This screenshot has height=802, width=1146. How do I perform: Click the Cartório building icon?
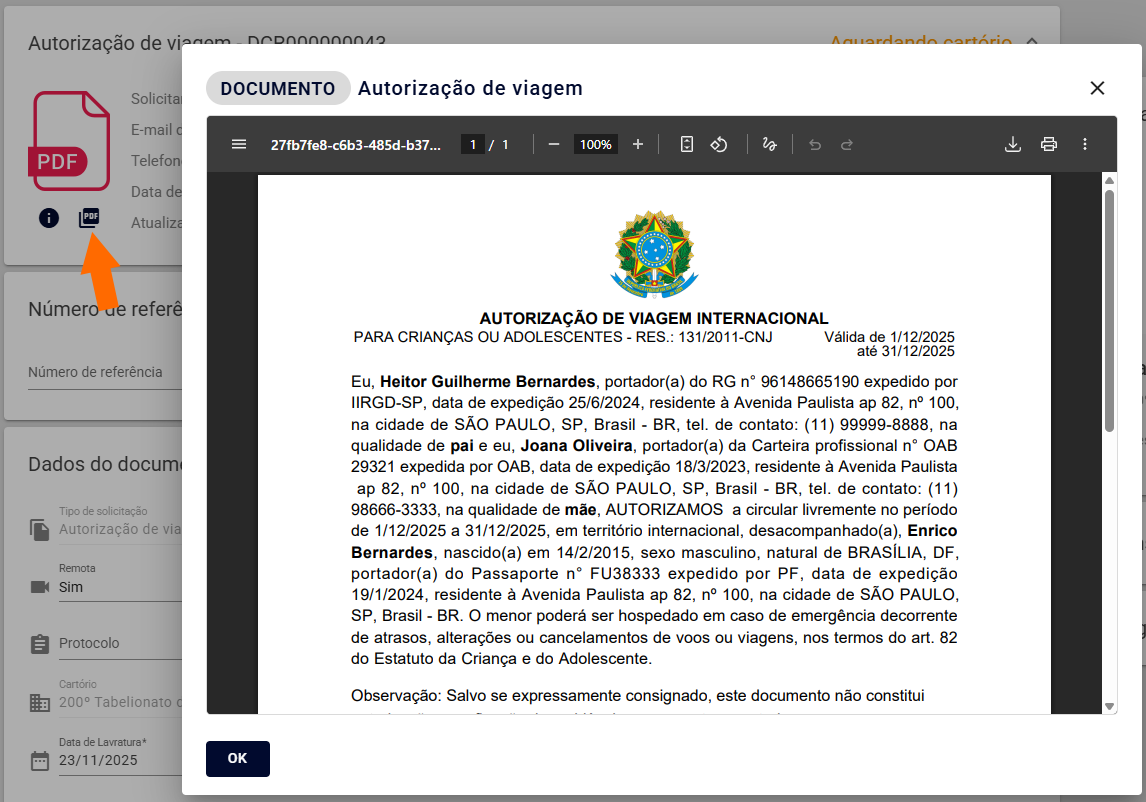tap(40, 703)
